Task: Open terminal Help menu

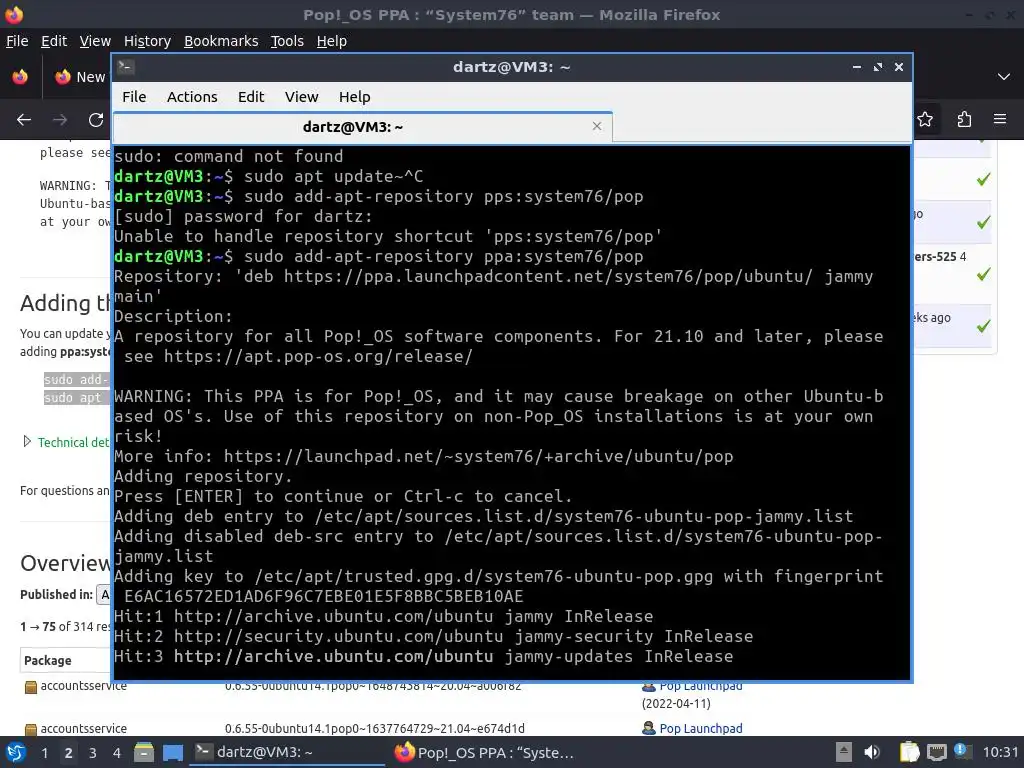Action: click(x=355, y=97)
